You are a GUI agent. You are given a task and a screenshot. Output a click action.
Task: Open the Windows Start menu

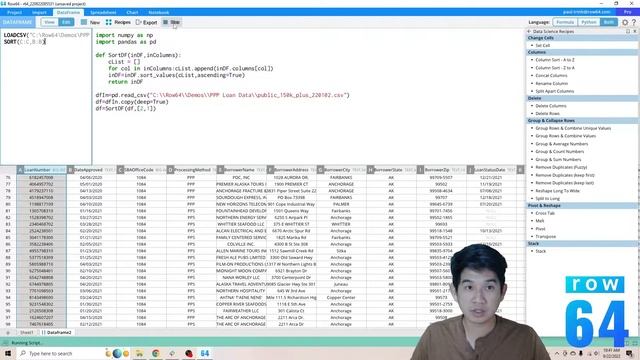point(8,353)
